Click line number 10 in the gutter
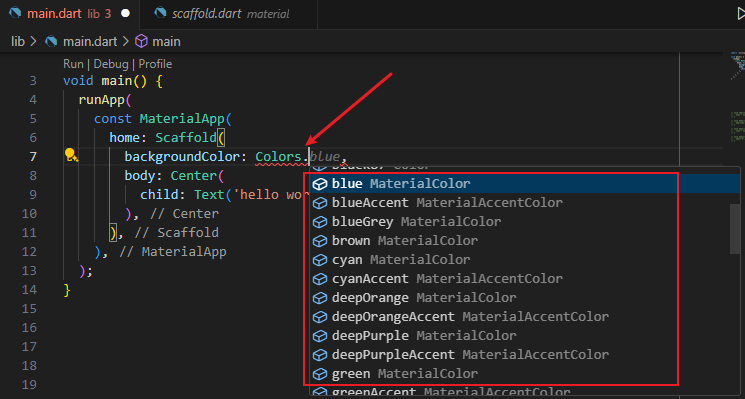Screen dimensions: 745x399 pyautogui.click(x=29, y=214)
